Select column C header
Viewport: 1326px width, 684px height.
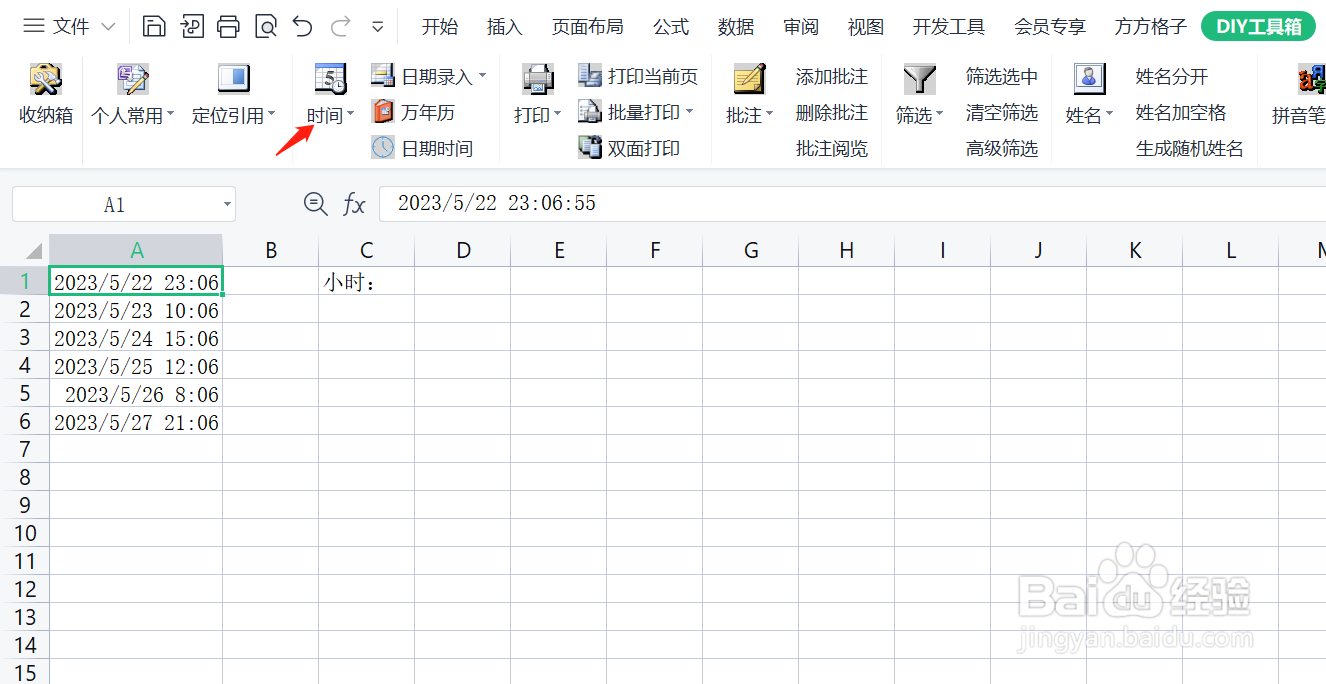[x=367, y=251]
